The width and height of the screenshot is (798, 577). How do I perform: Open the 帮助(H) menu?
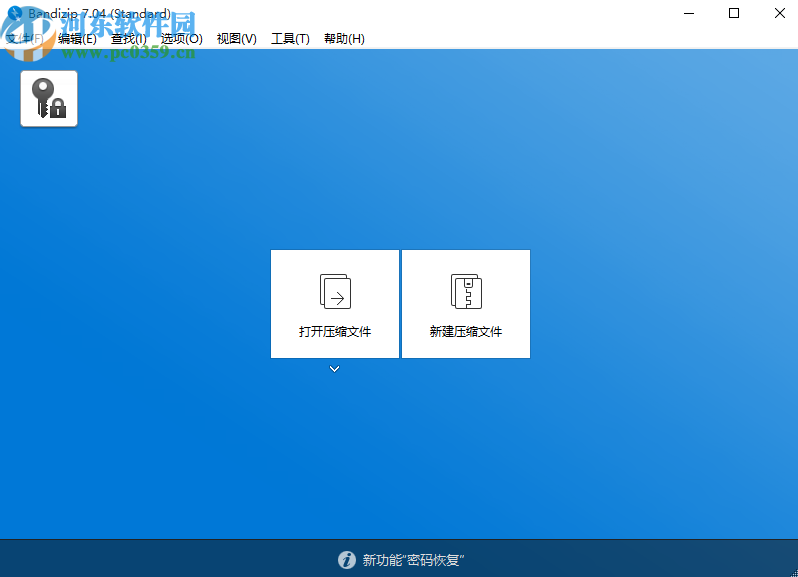345,39
